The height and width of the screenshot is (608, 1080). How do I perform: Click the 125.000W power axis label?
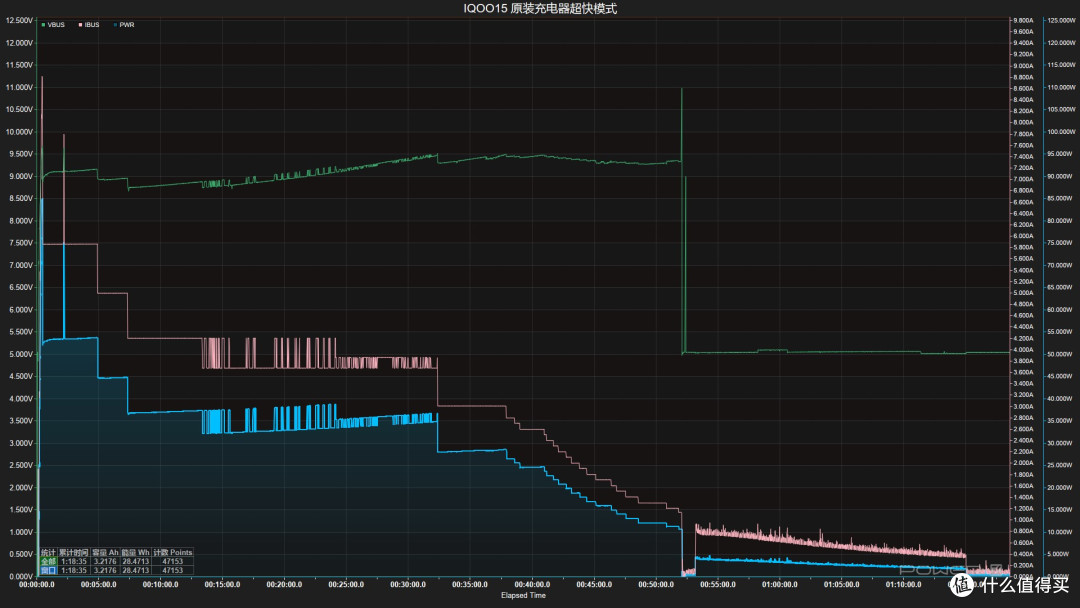[1061, 21]
